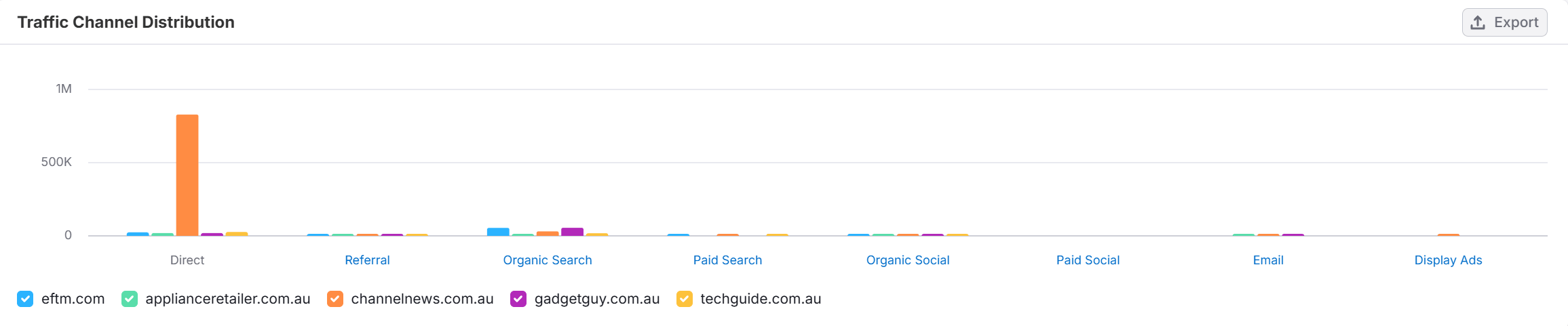Open the Organic Search channel link

[548, 260]
